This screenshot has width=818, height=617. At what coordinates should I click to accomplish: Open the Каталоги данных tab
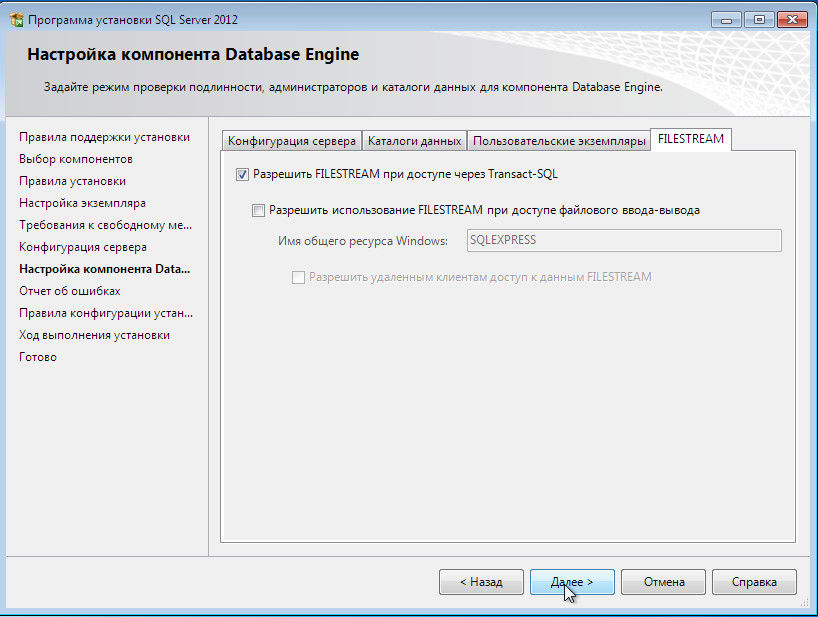414,141
